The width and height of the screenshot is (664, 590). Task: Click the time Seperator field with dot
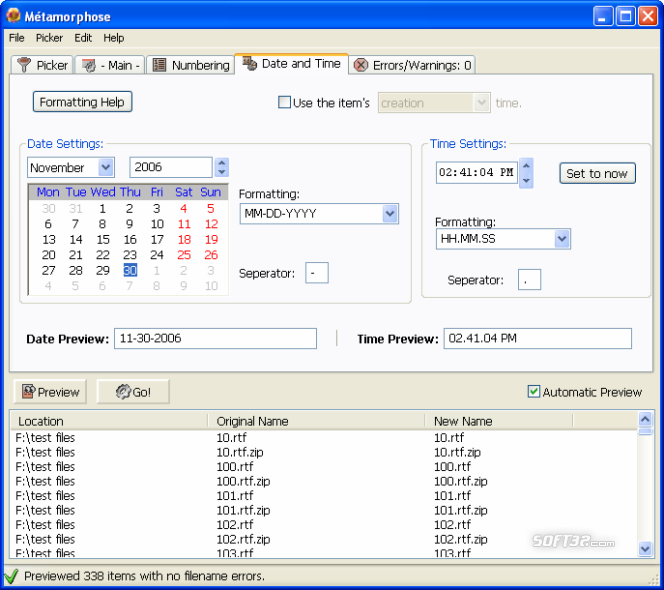pos(529,280)
